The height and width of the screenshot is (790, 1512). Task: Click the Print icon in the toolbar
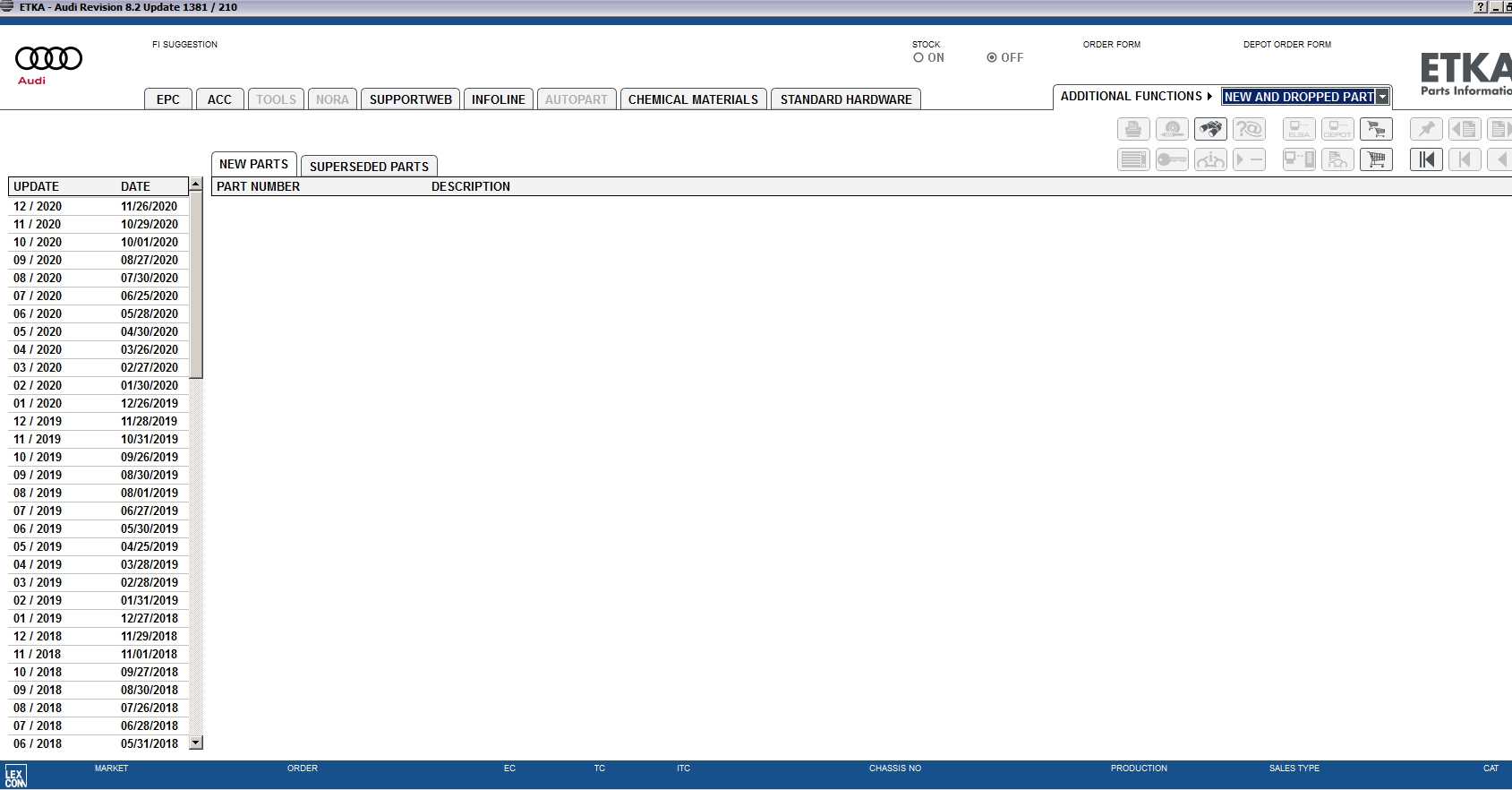click(1133, 129)
